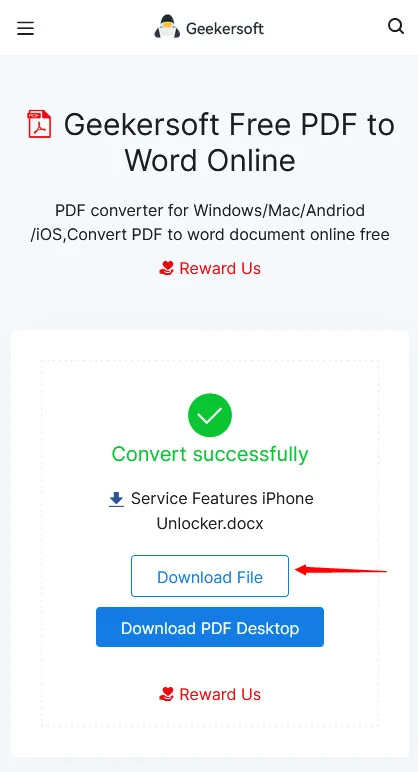Click the Word Online title line
The image size is (418, 772).
210,160
